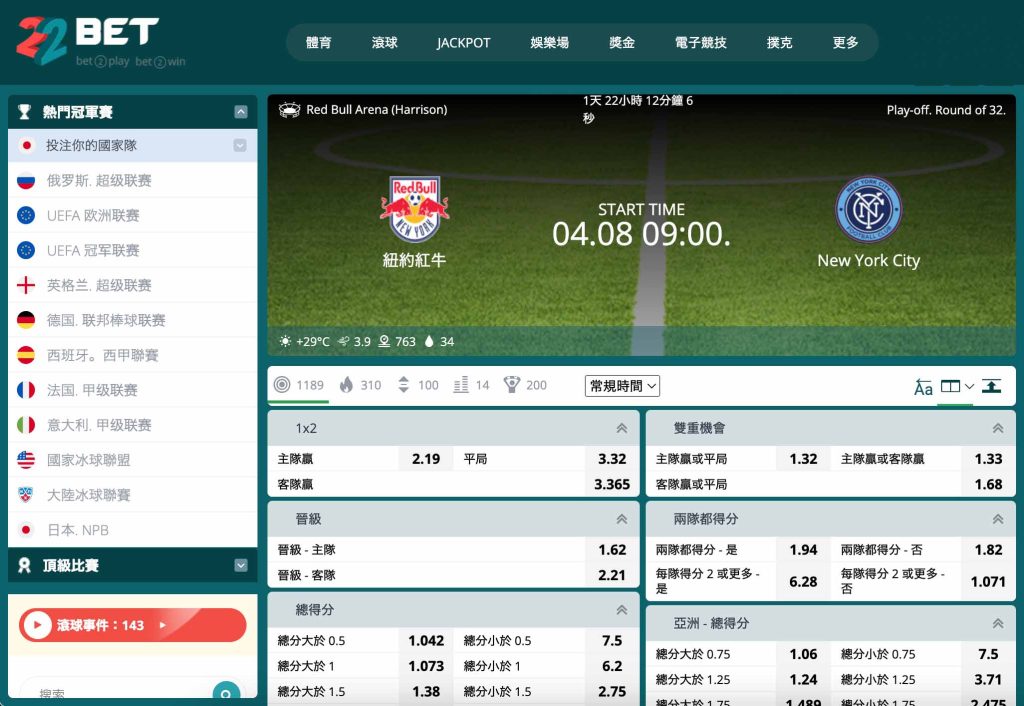Open the 體育 sports menu
The height and width of the screenshot is (706, 1024).
(319, 42)
